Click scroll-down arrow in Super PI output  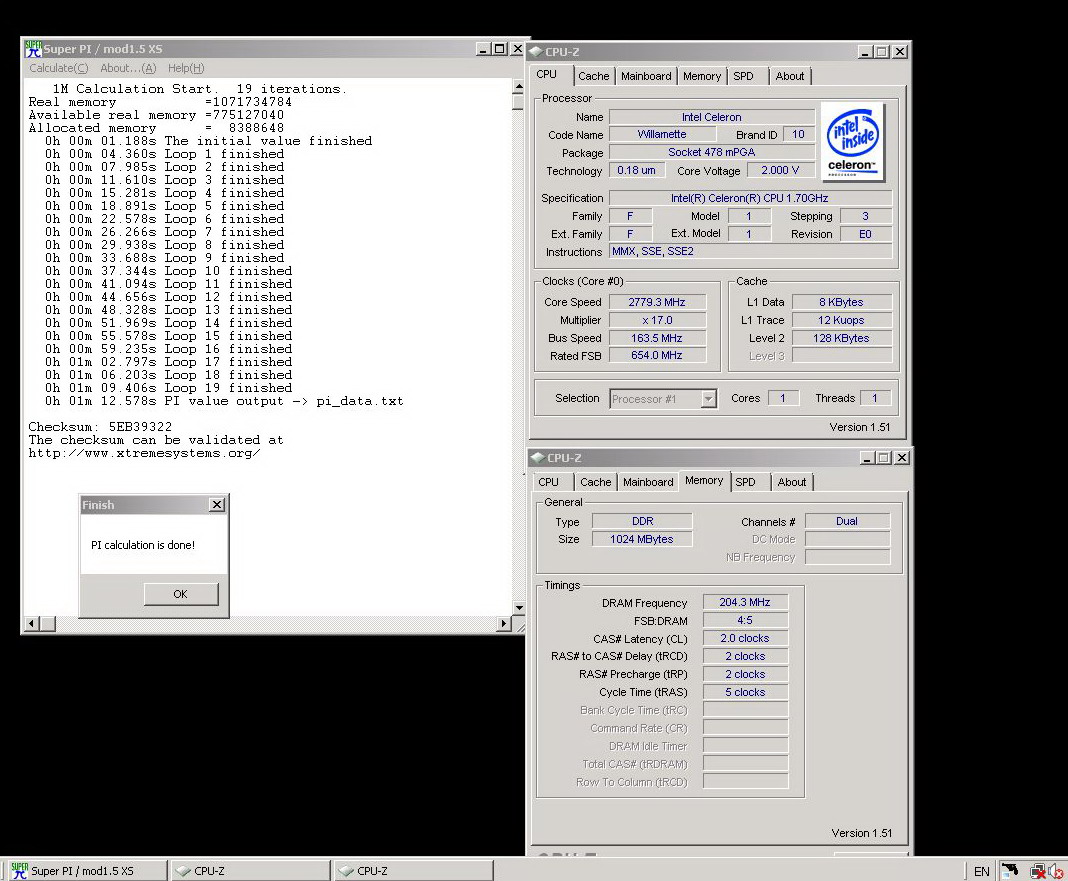click(x=519, y=608)
